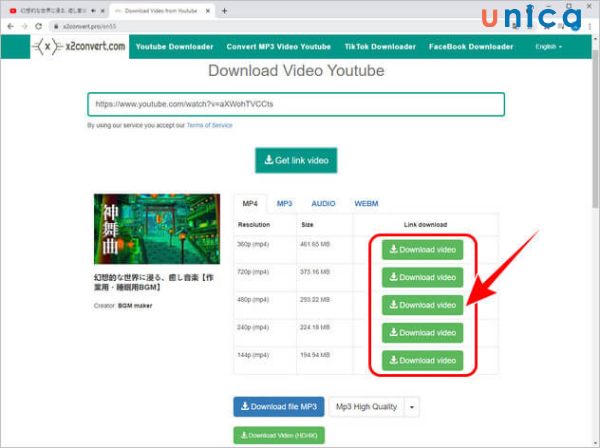Focus the browser address bar URL

click(89, 26)
